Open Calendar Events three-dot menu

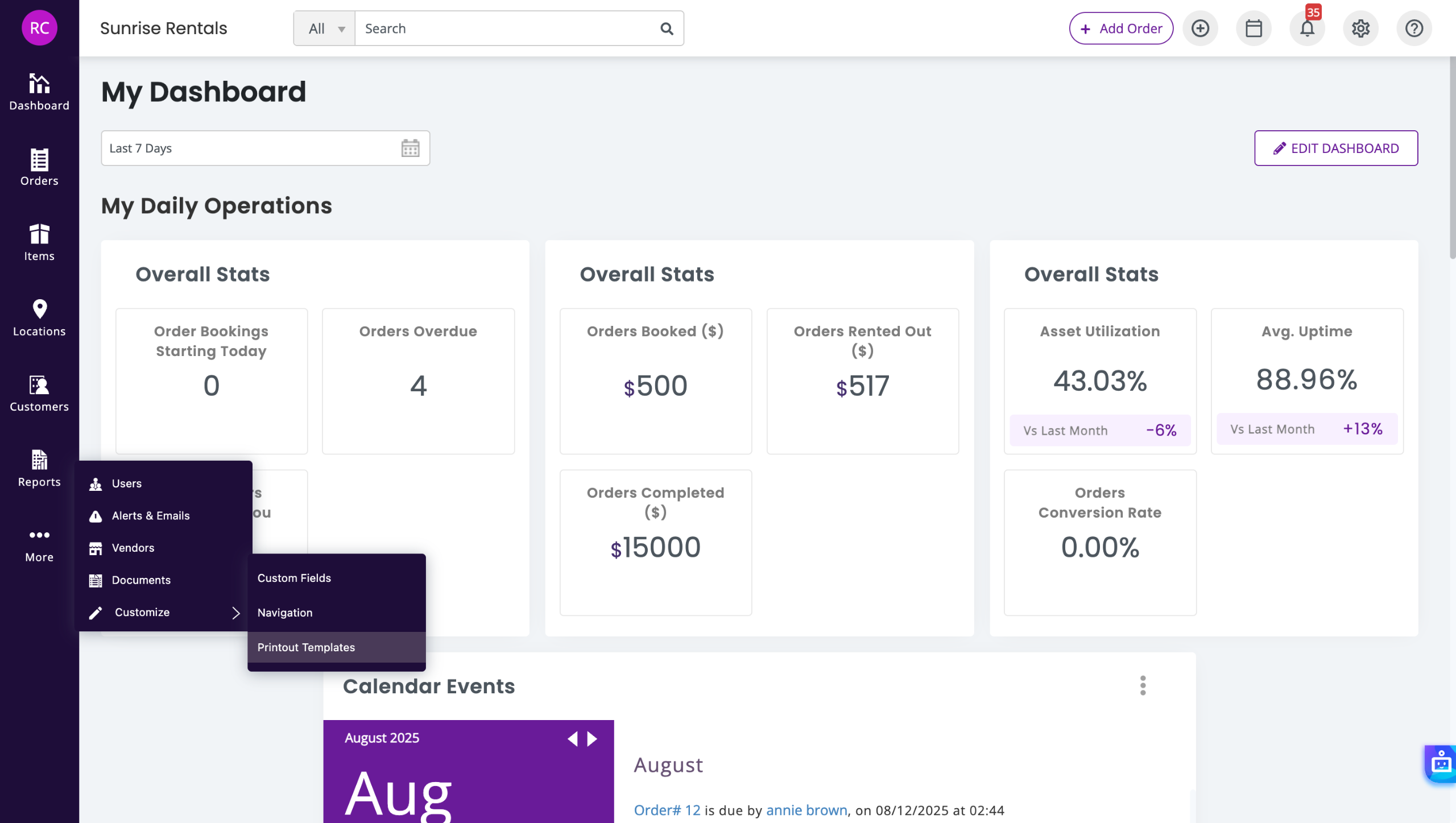pyautogui.click(x=1143, y=686)
